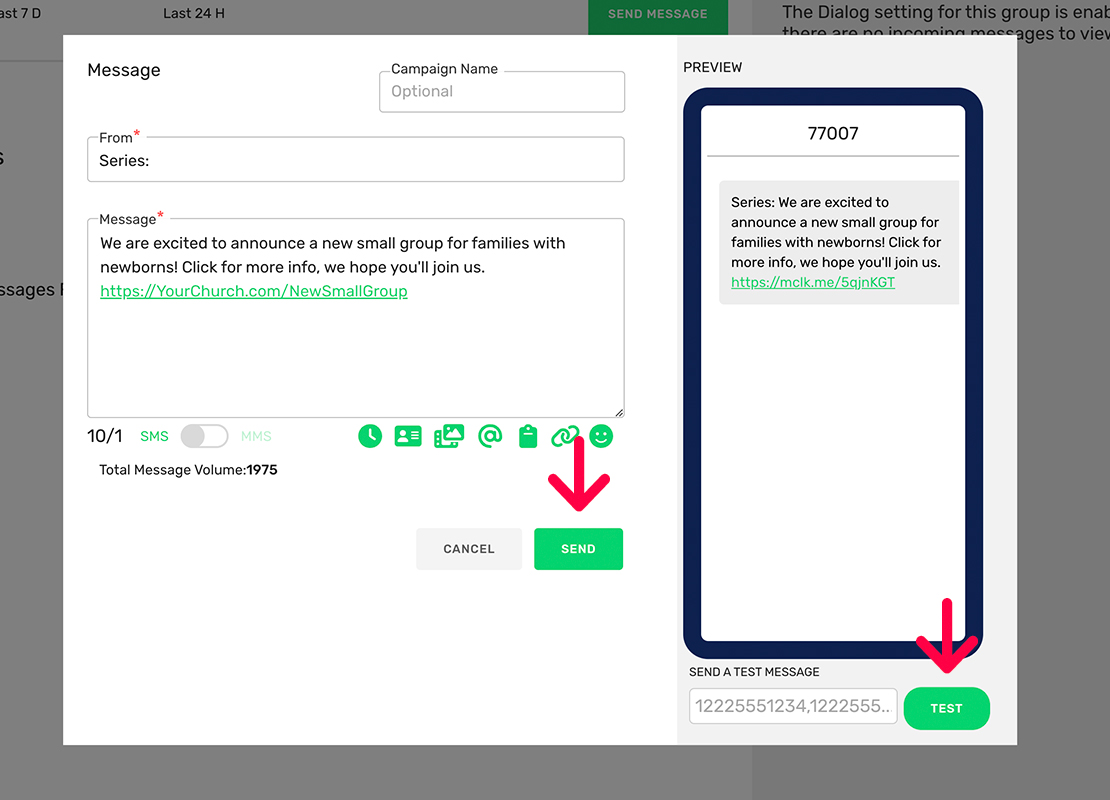Click the SEND MESSAGE button at top
This screenshot has width=1110, height=800.
click(x=657, y=14)
